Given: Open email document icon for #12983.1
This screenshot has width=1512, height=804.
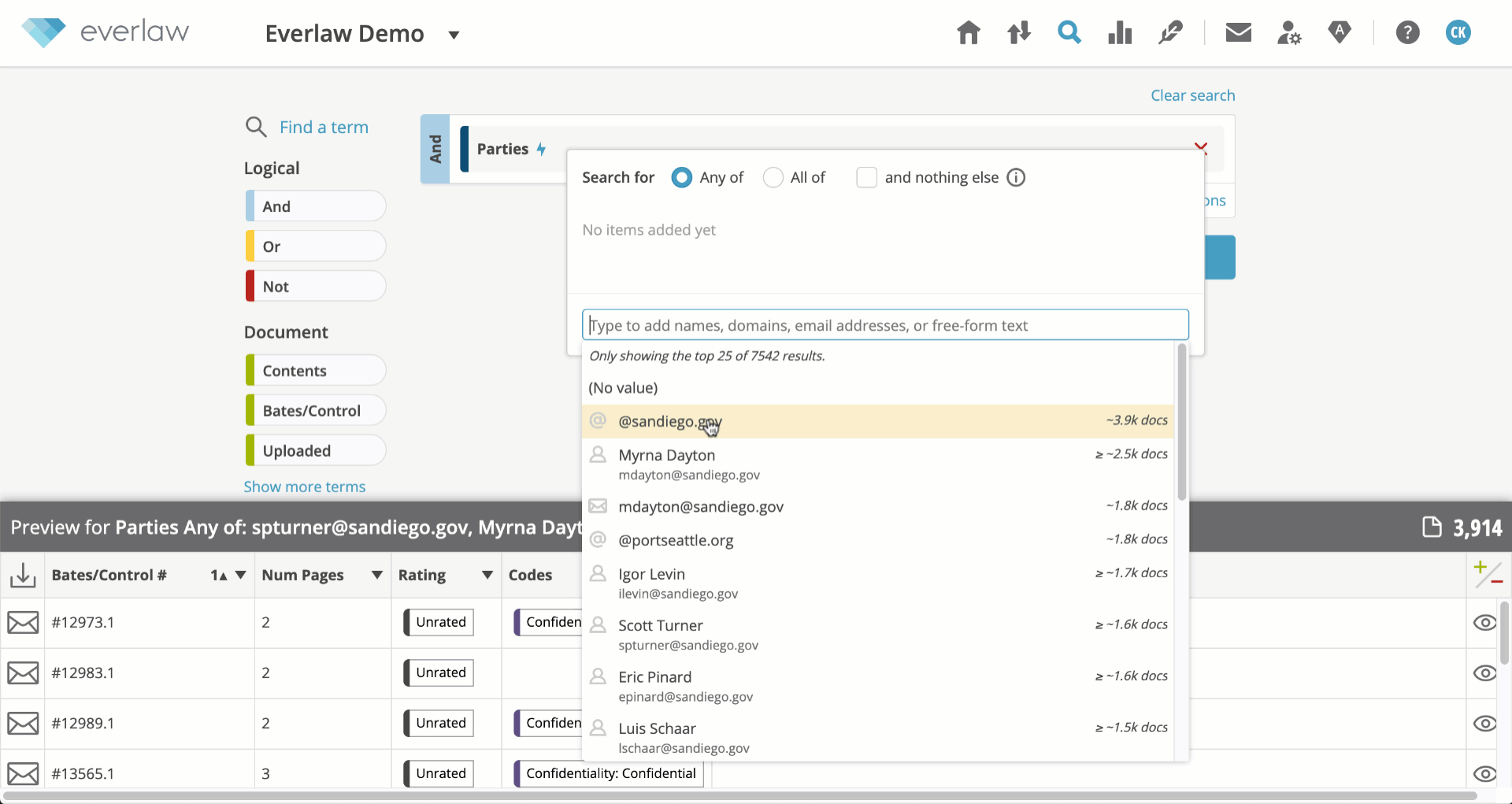Looking at the screenshot, I should click(x=23, y=673).
